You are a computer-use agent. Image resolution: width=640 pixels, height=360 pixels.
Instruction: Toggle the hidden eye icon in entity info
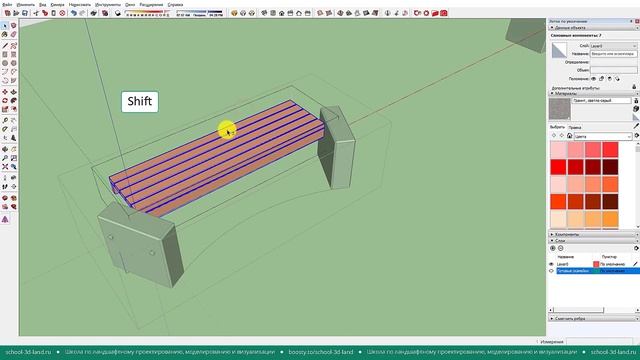[593, 79]
